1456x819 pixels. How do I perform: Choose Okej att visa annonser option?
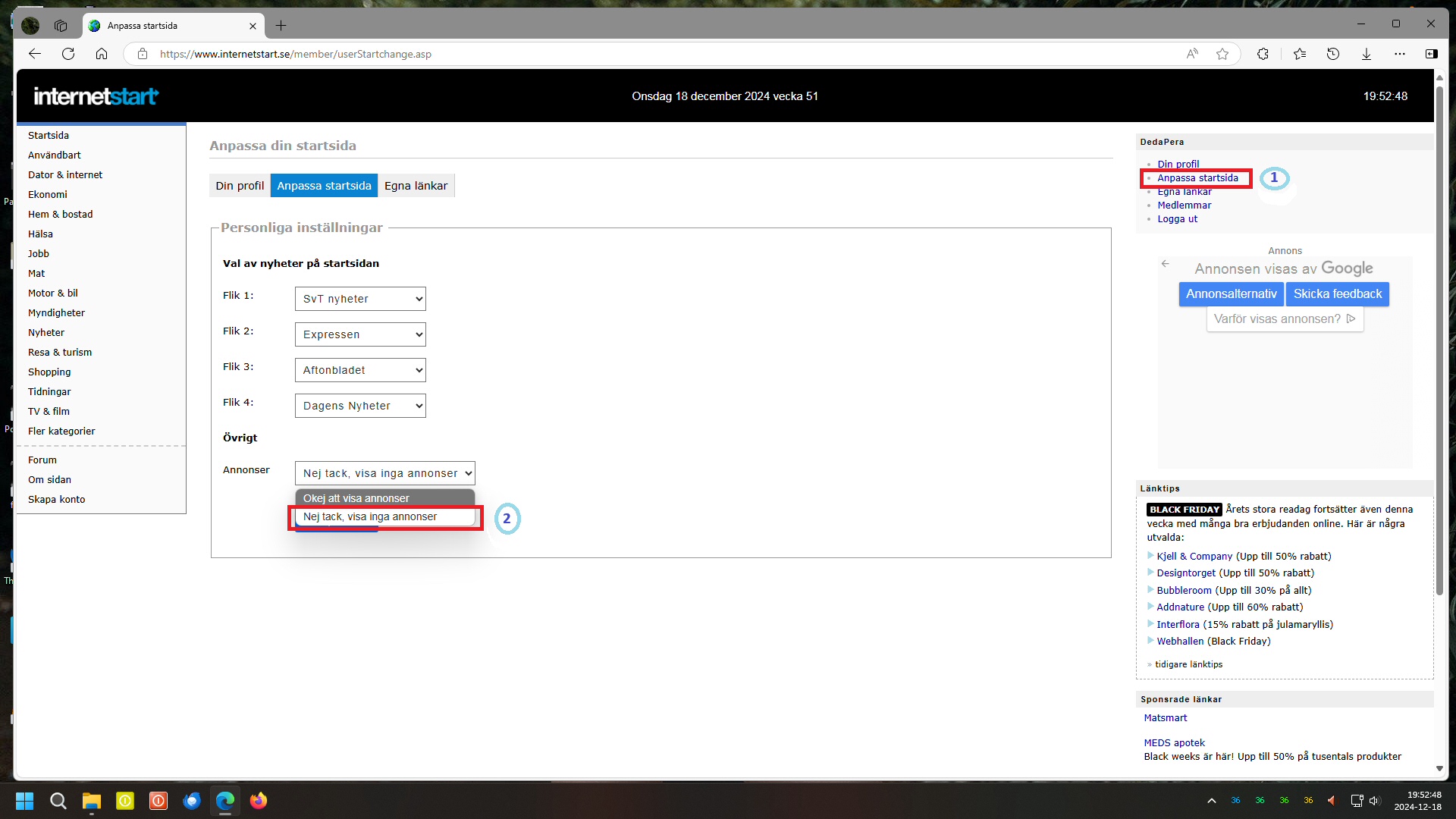click(385, 498)
